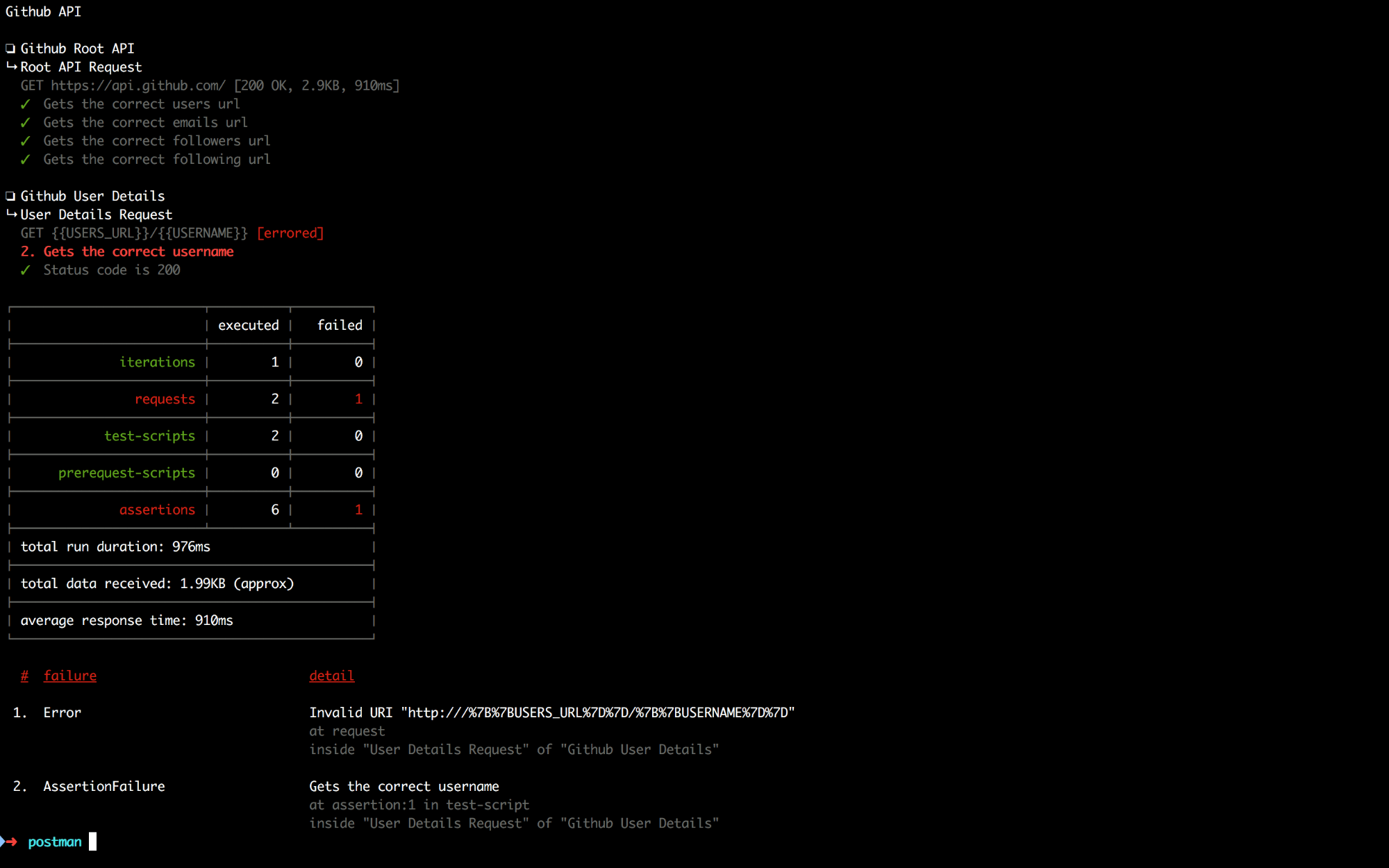Click the red "#" failure table header
The height and width of the screenshot is (868, 1389).
click(24, 676)
